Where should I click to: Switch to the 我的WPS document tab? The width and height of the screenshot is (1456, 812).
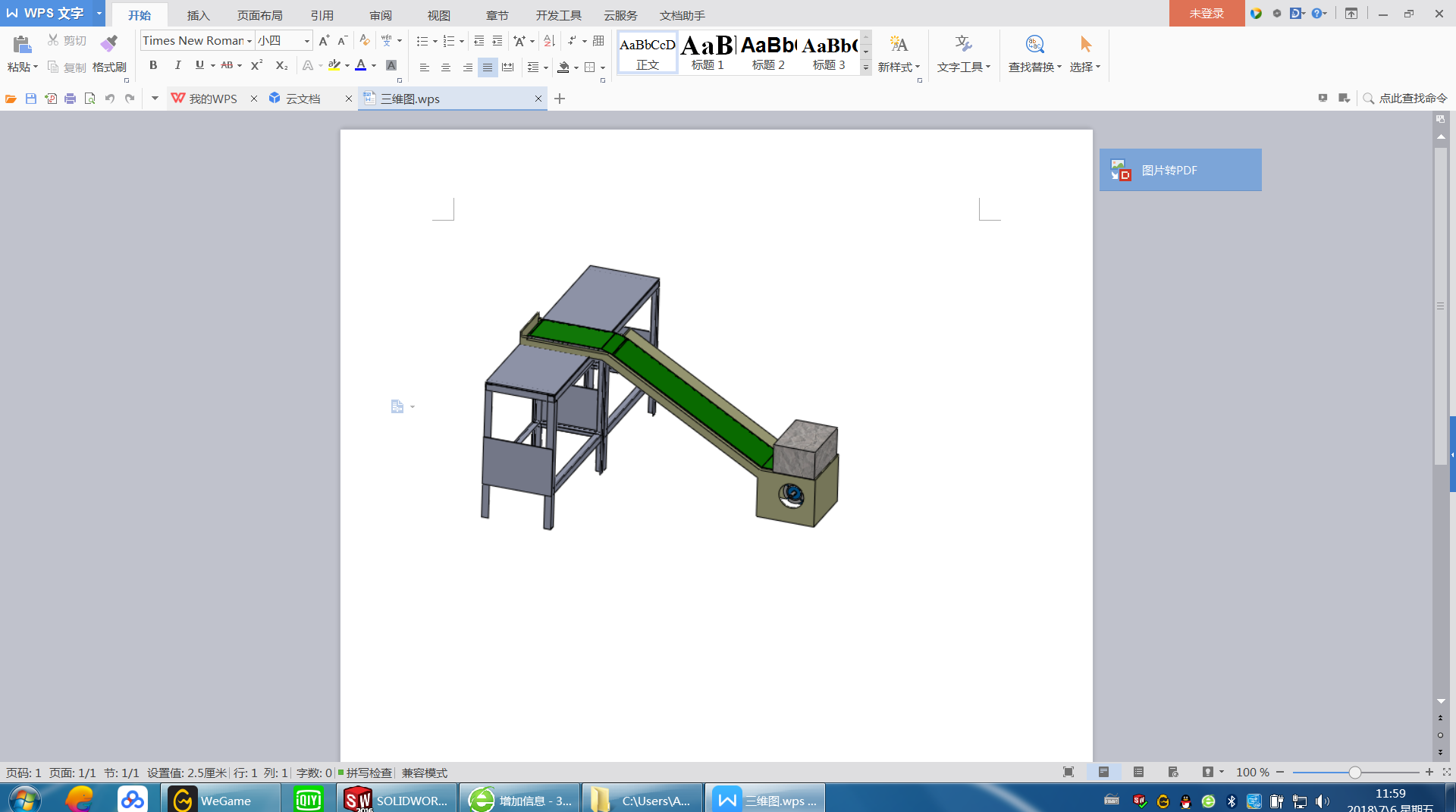[212, 99]
